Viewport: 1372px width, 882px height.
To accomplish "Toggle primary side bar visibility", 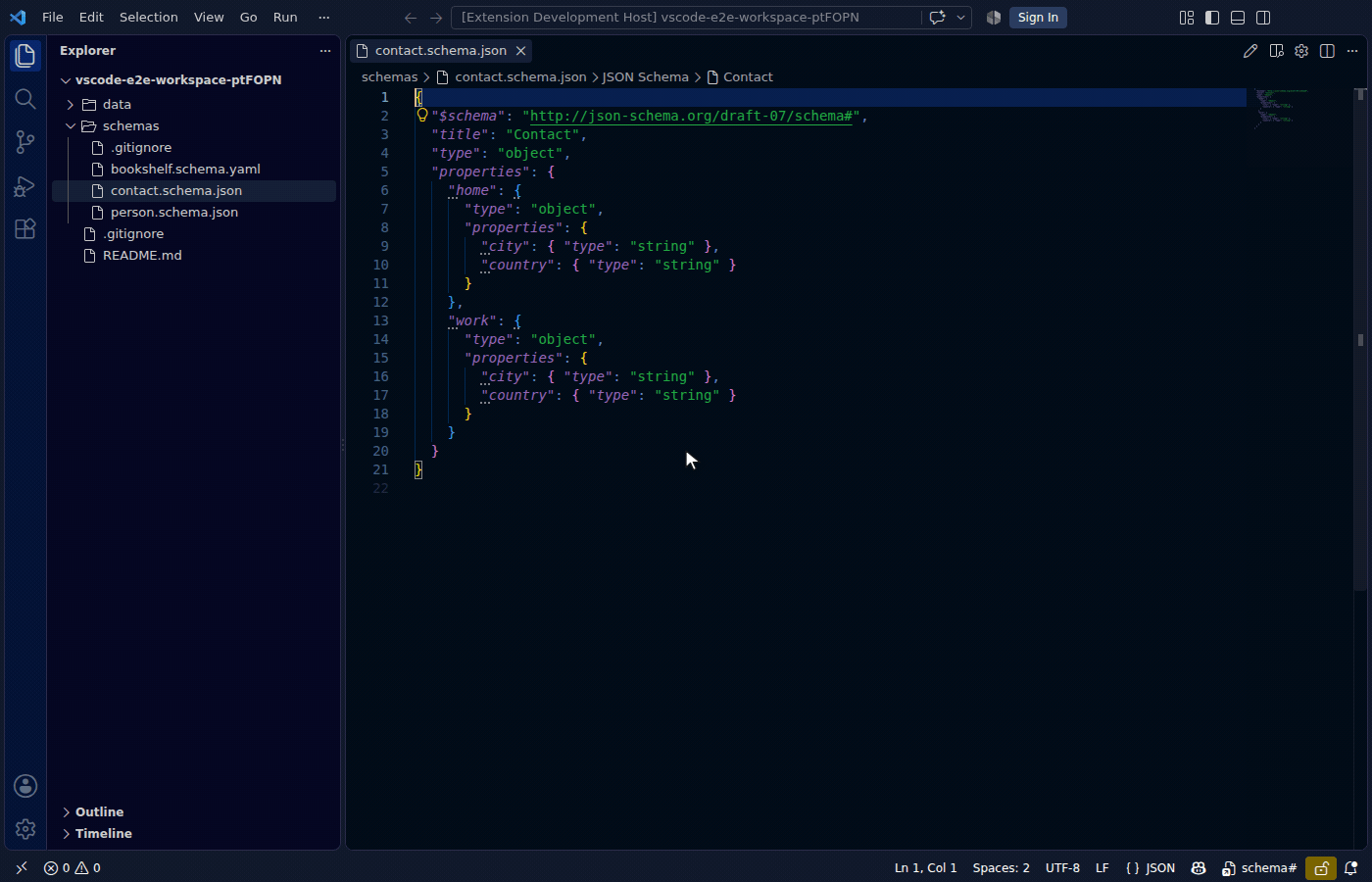I will pyautogui.click(x=1212, y=18).
